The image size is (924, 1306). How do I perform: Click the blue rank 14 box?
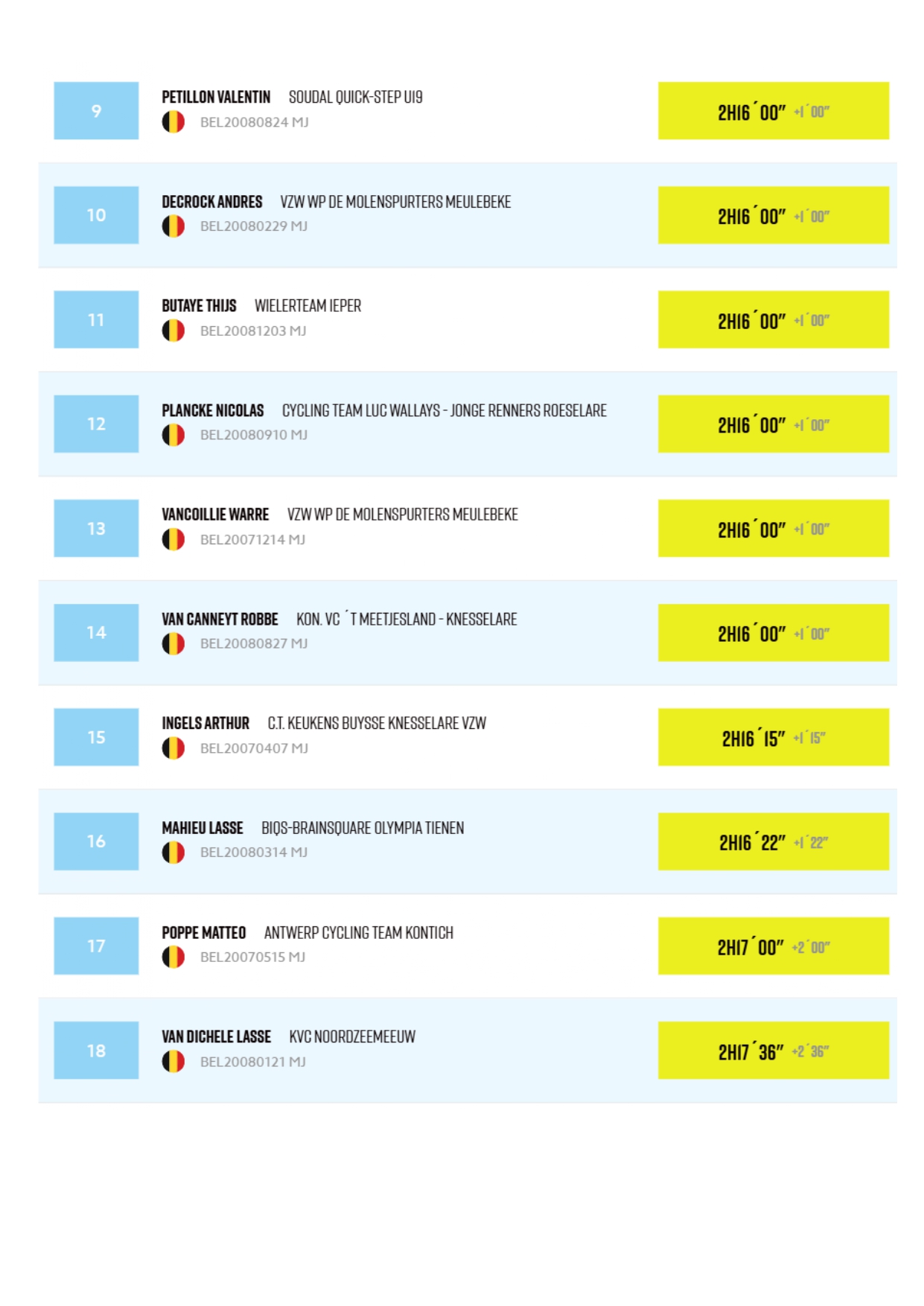[x=96, y=633]
